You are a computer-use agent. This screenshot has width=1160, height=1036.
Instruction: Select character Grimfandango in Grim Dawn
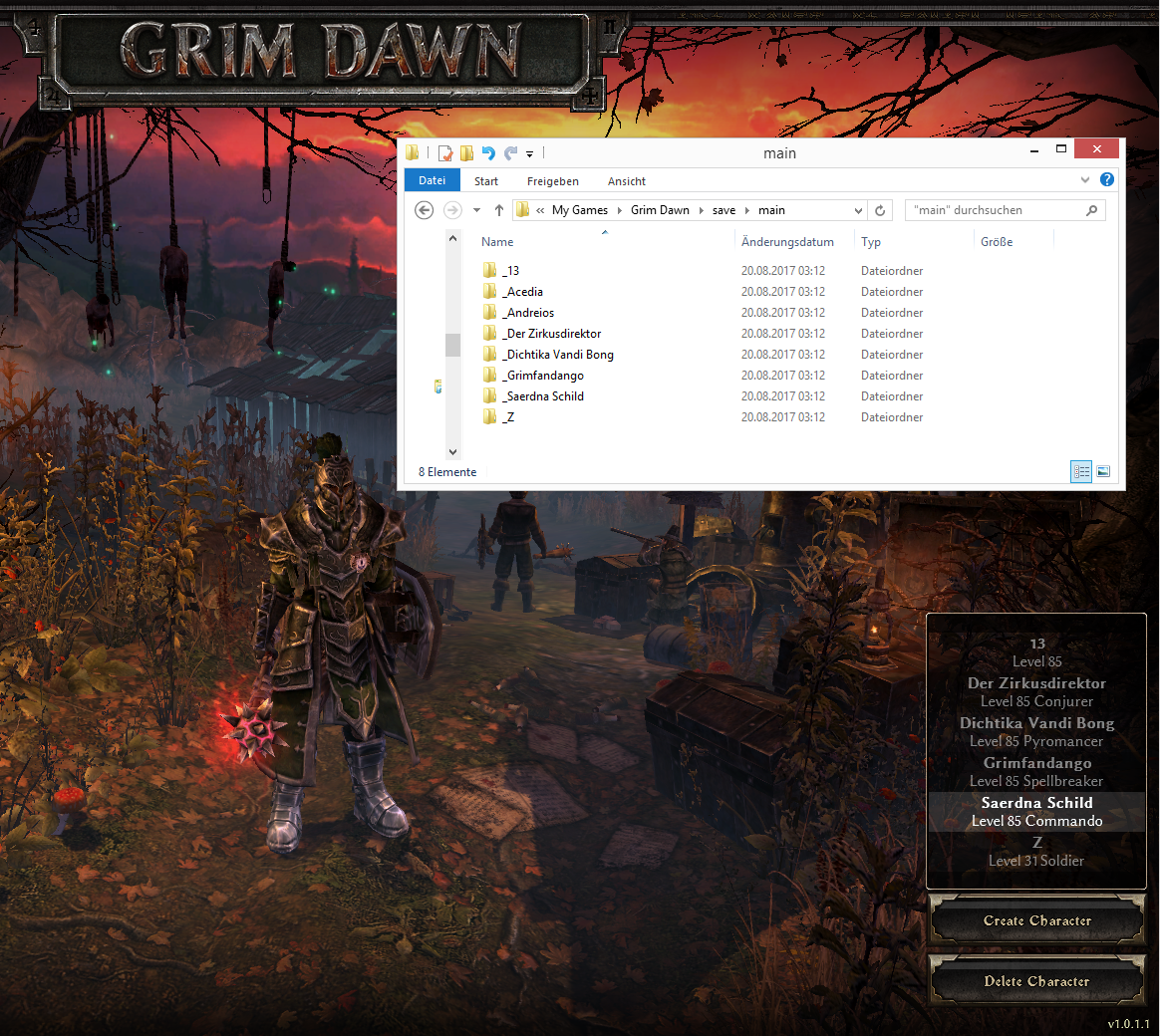point(1036,772)
